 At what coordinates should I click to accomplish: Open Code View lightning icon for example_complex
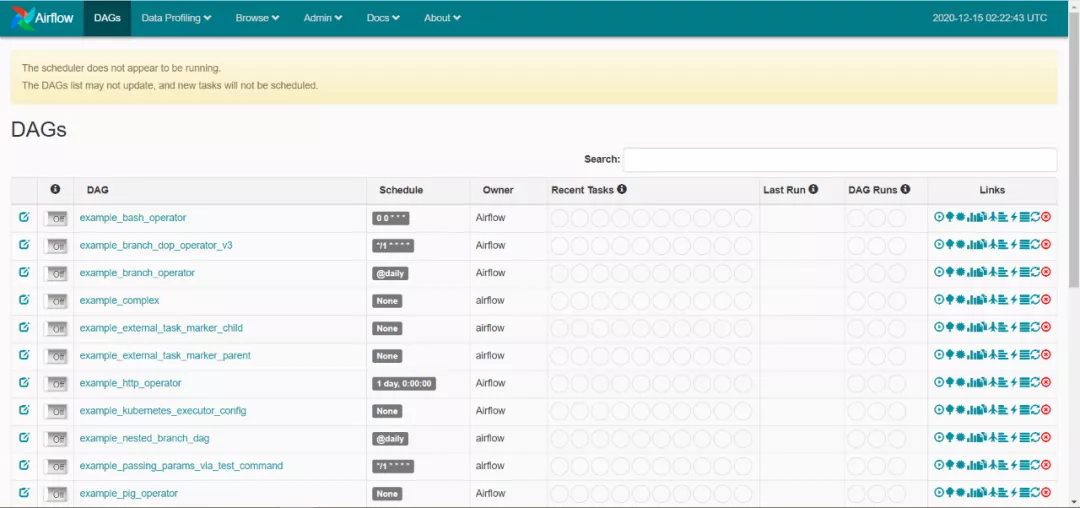tap(1014, 299)
